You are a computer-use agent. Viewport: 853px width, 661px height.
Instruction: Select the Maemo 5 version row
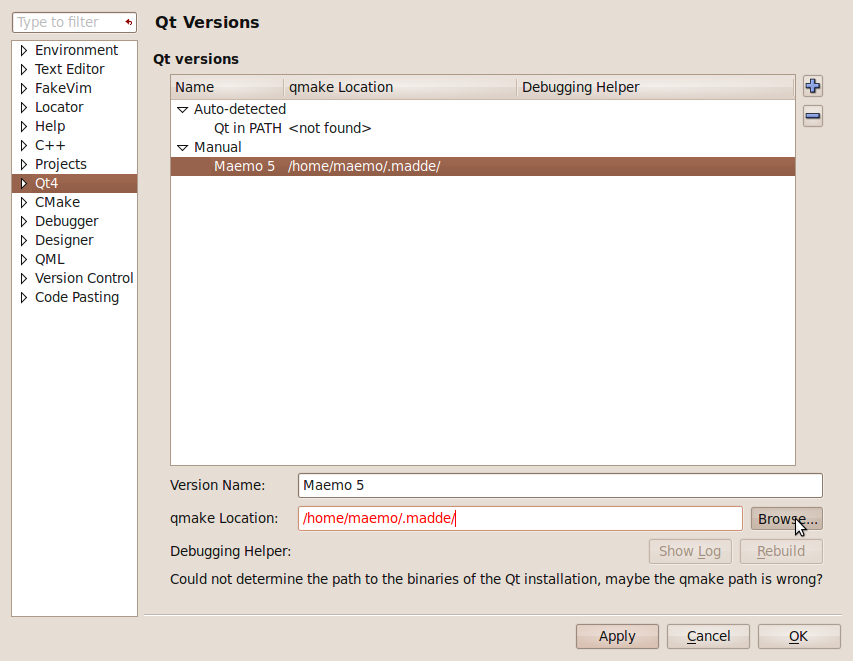click(x=244, y=166)
